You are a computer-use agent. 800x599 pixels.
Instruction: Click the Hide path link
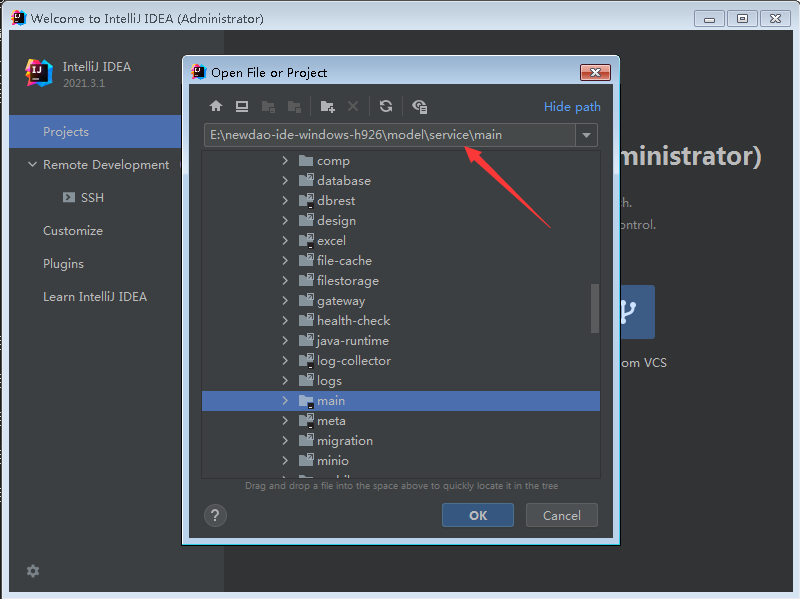pos(572,107)
